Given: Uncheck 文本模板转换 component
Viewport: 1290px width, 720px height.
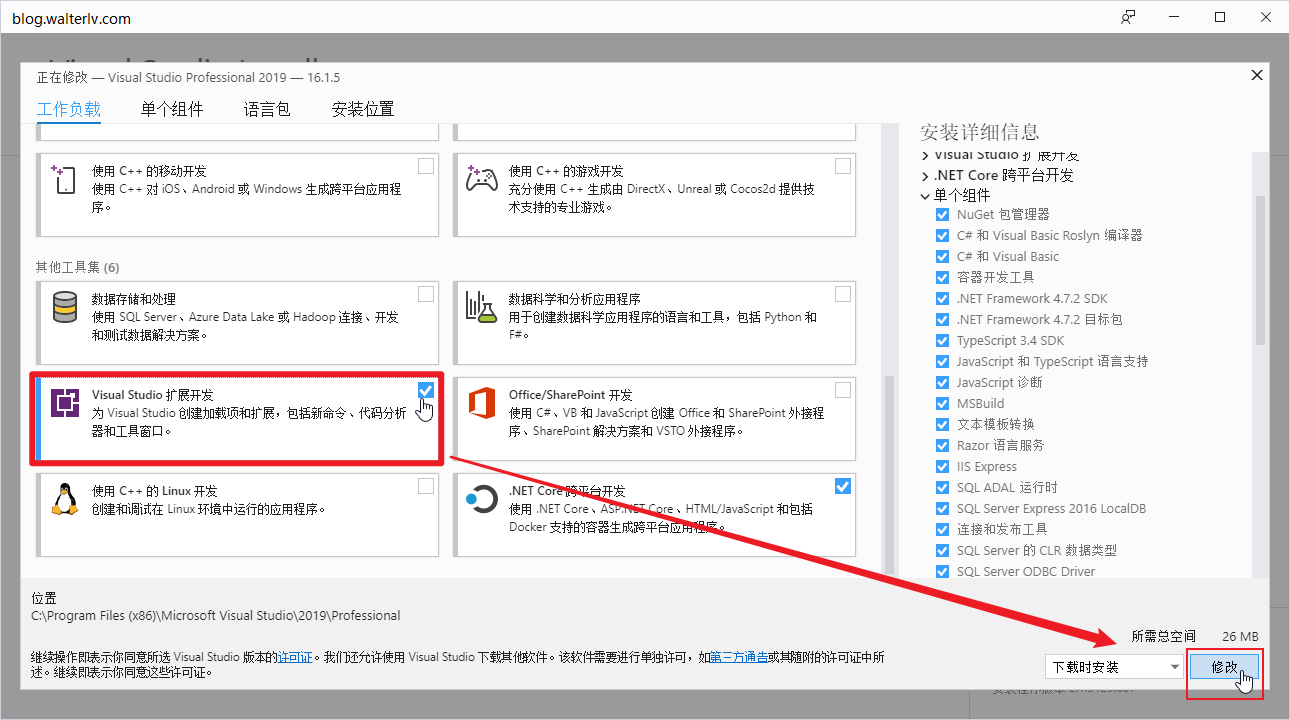Looking at the screenshot, I should click(942, 425).
